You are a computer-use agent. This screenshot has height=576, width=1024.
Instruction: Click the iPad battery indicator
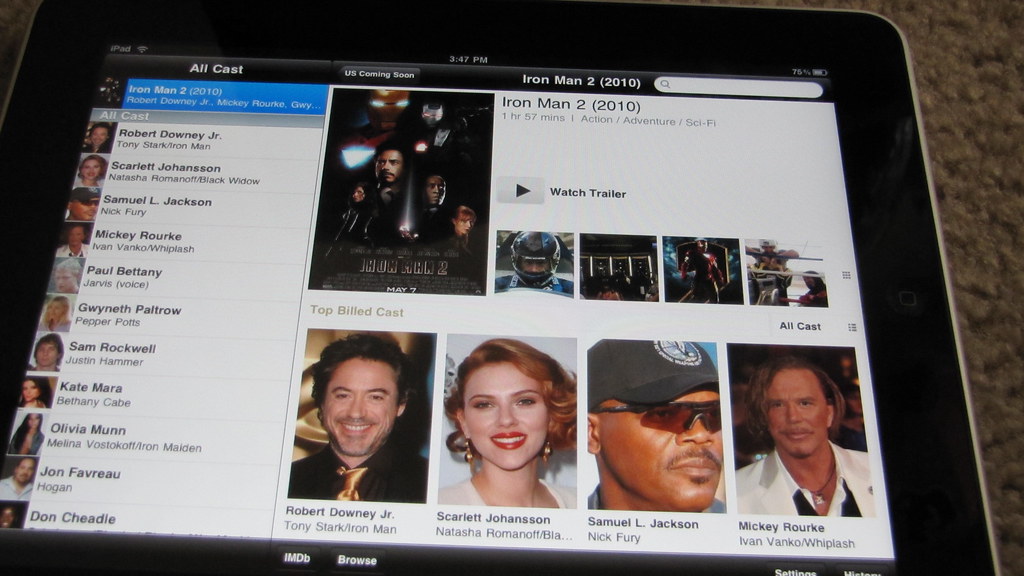(819, 72)
